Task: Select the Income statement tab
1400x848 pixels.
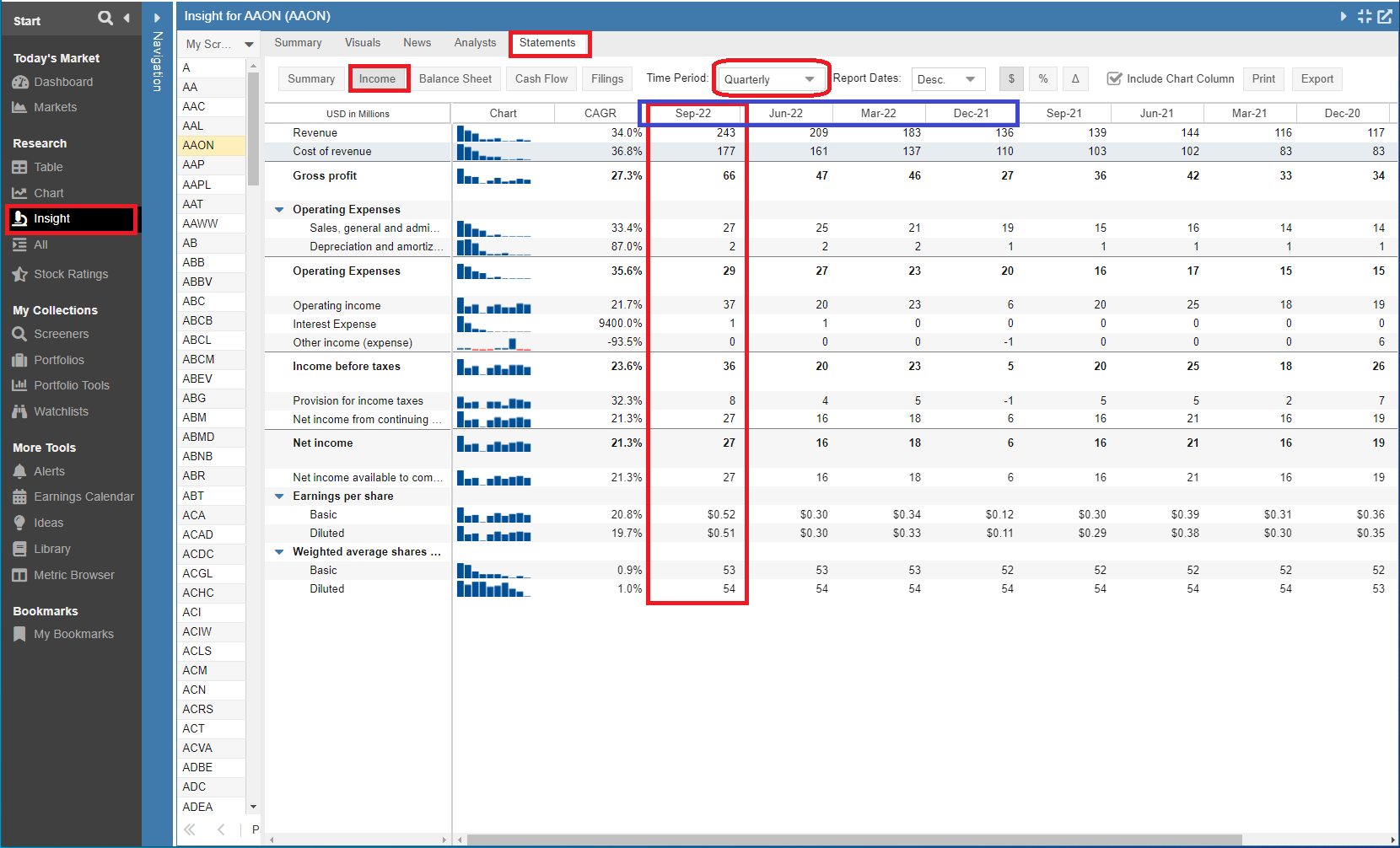Action: click(x=377, y=78)
